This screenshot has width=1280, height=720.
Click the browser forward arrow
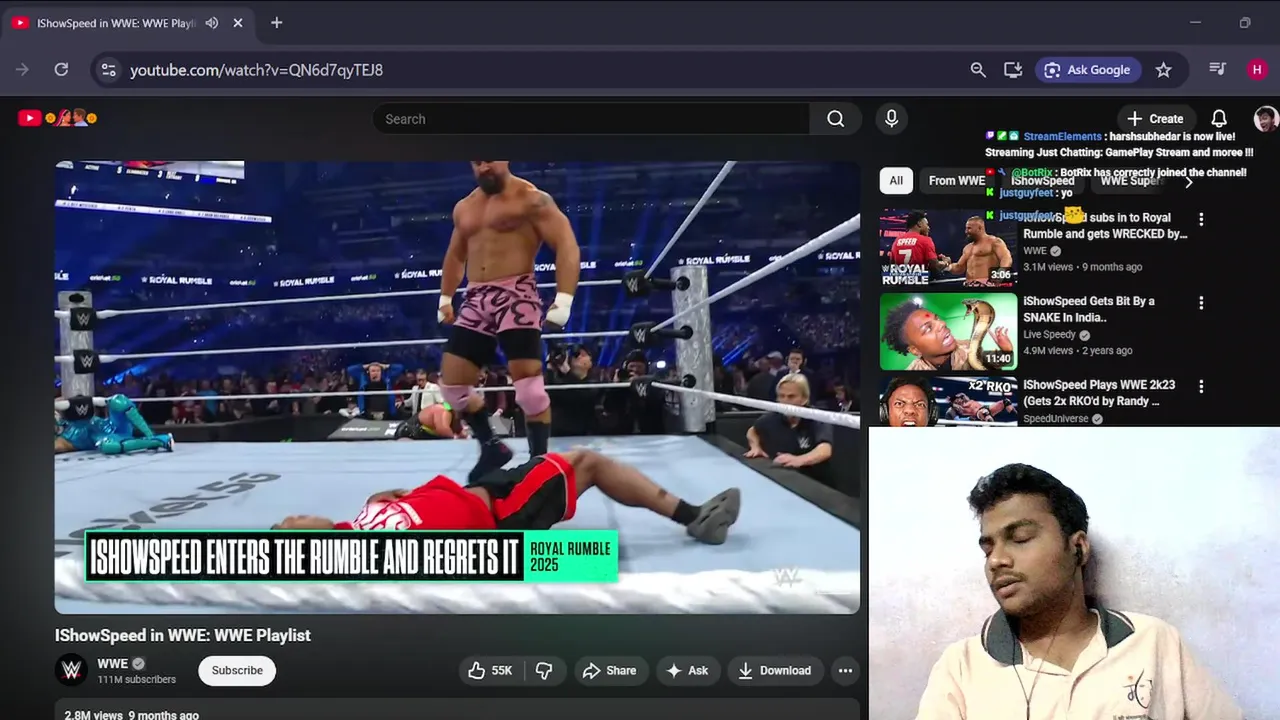click(22, 69)
